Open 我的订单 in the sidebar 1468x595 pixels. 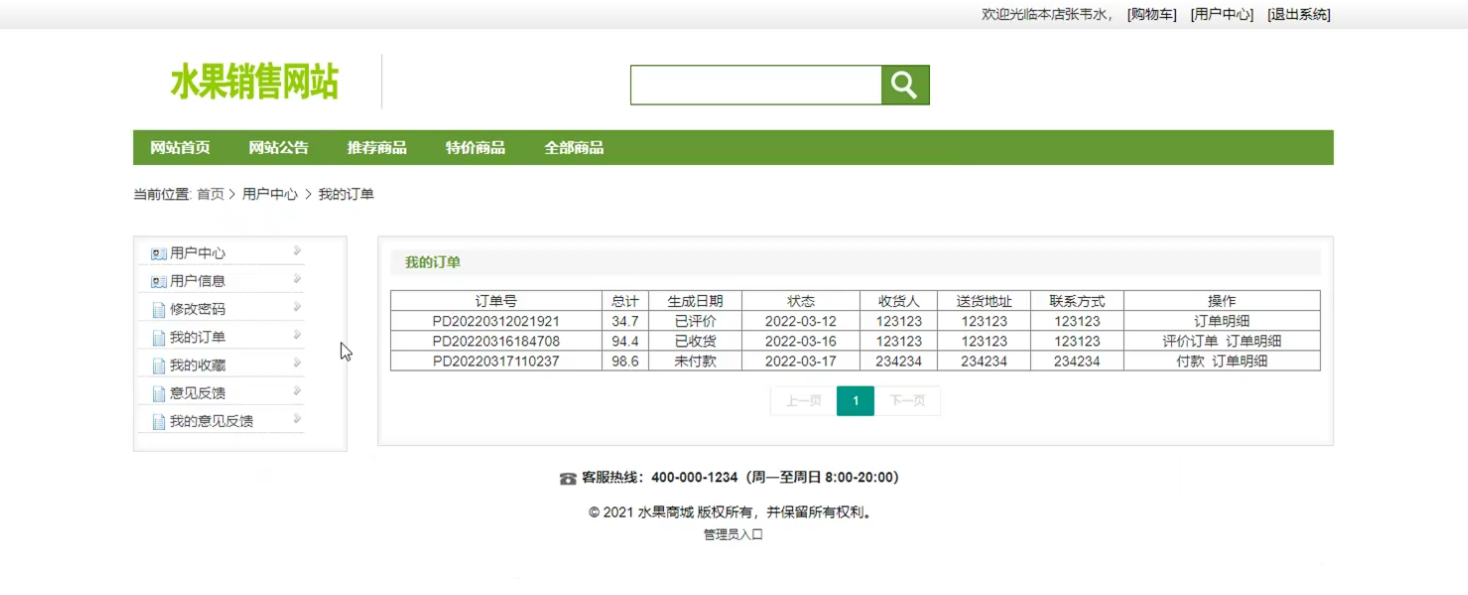[198, 338]
